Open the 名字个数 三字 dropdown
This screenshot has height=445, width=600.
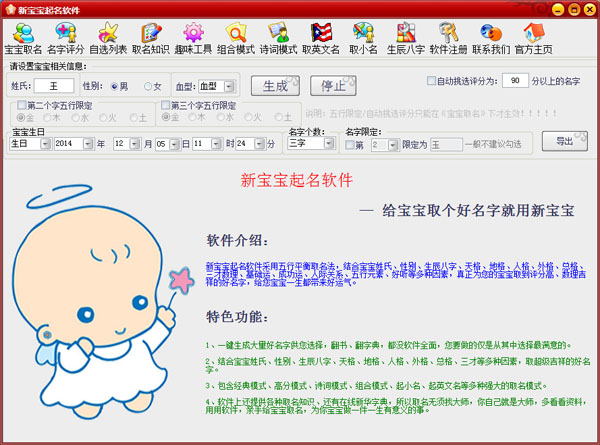click(x=327, y=143)
